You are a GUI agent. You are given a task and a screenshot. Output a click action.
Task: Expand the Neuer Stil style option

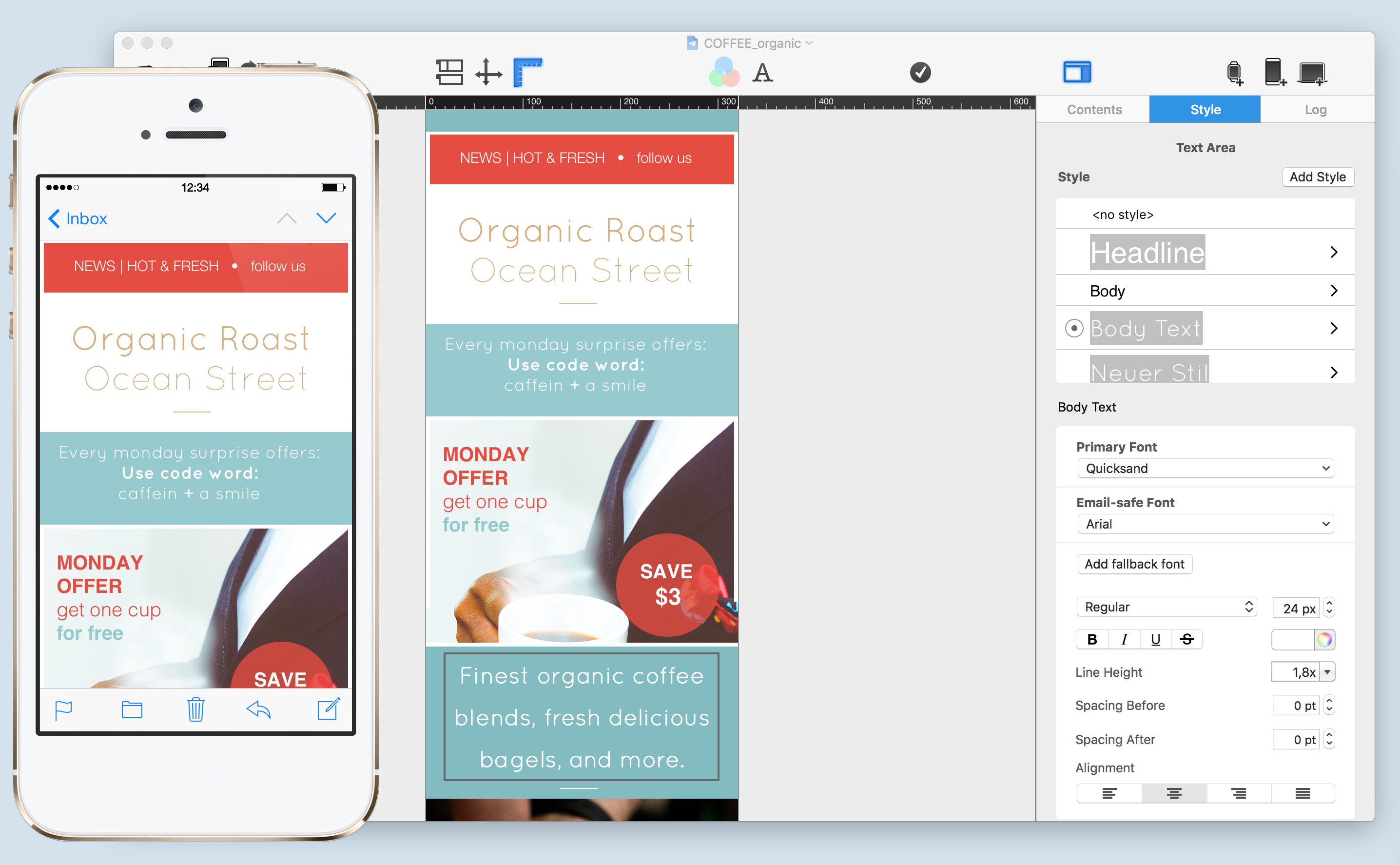click(x=1337, y=370)
